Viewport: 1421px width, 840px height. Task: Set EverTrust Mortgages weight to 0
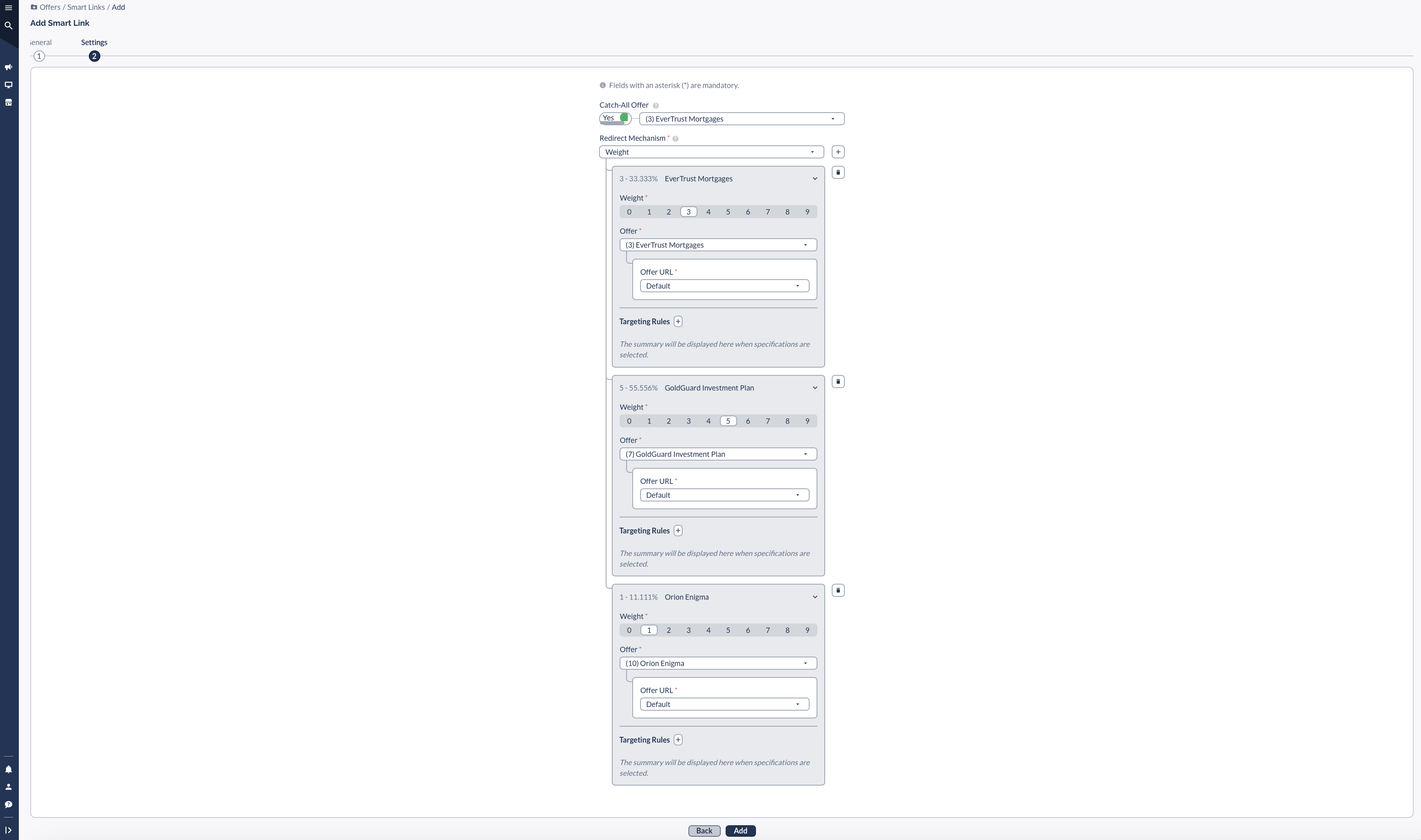pos(629,212)
